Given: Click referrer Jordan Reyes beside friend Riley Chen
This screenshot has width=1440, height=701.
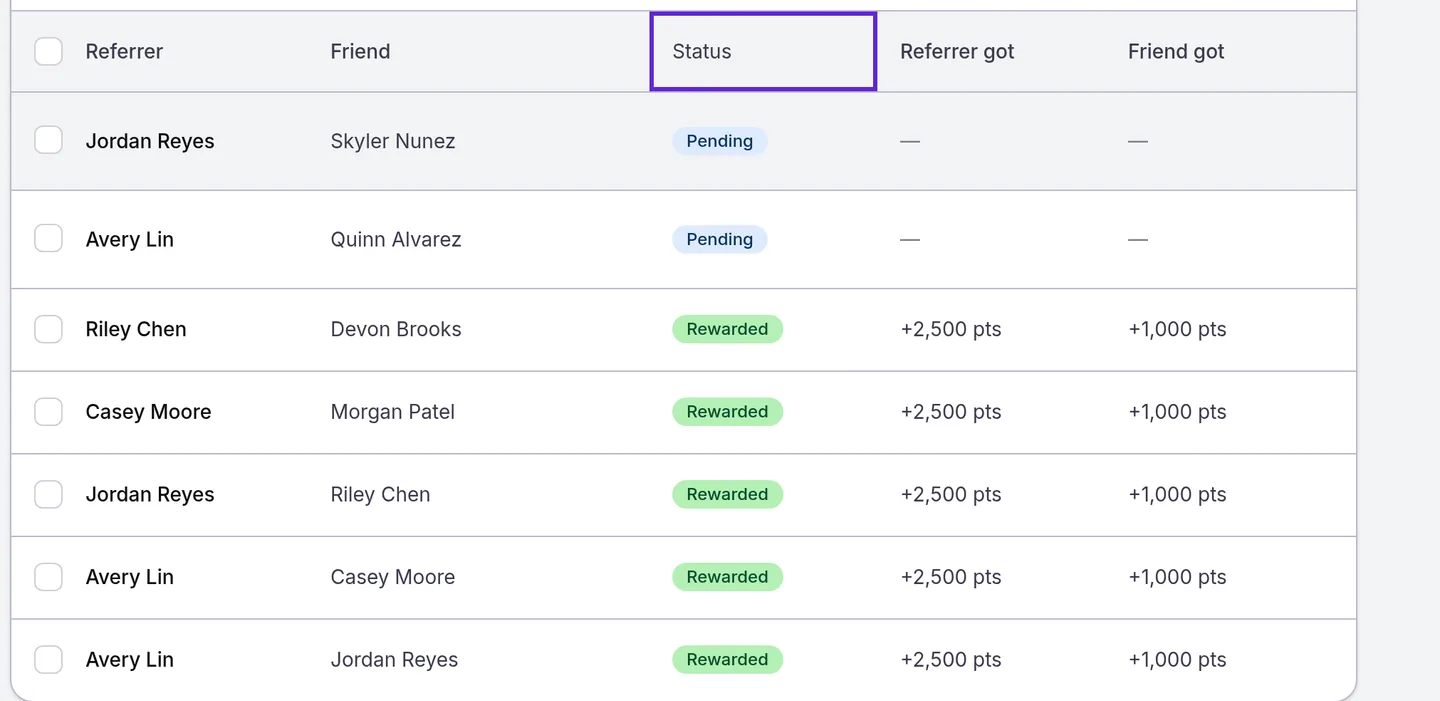Looking at the screenshot, I should (x=150, y=494).
